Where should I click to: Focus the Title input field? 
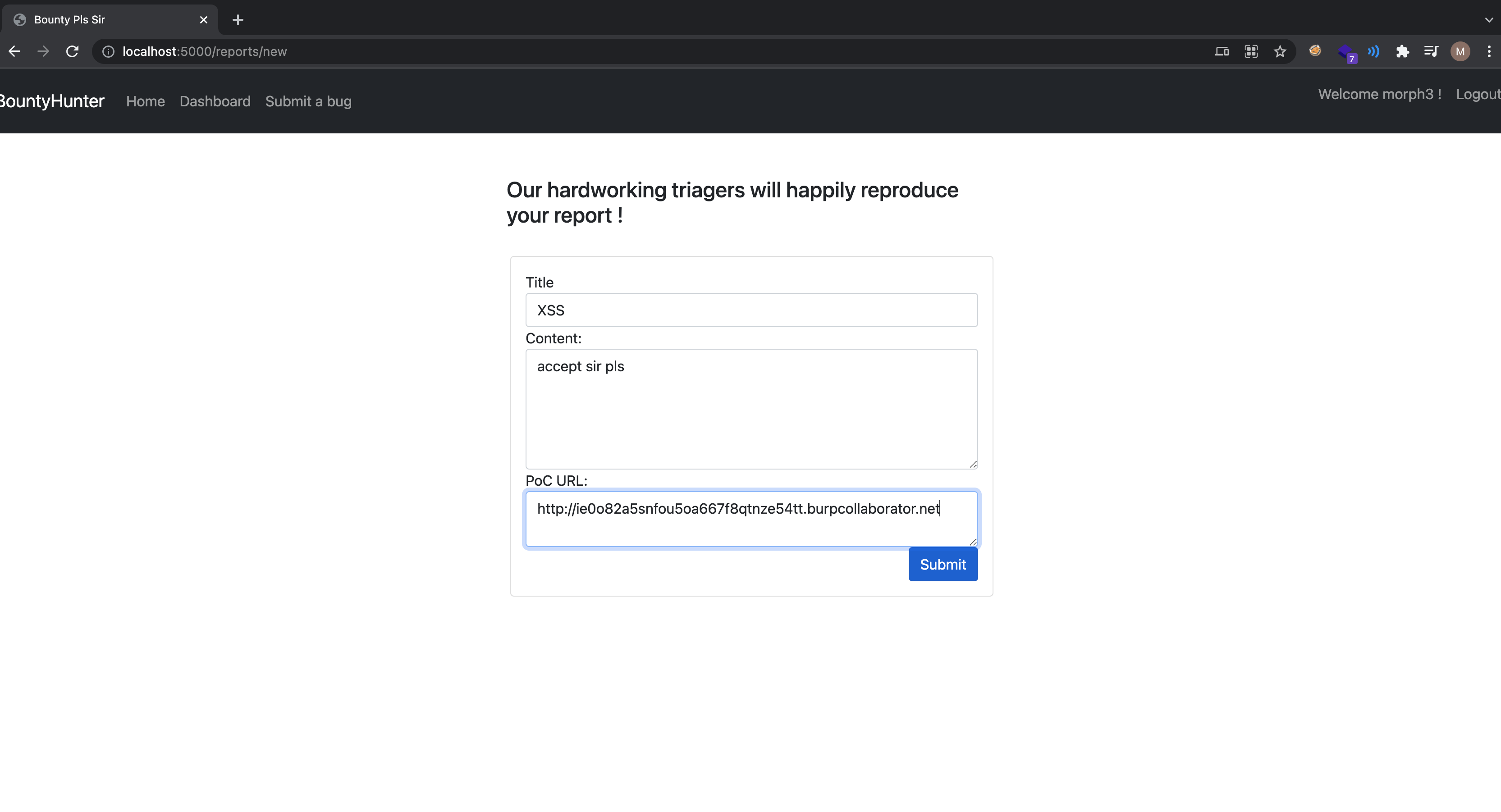[x=751, y=310]
